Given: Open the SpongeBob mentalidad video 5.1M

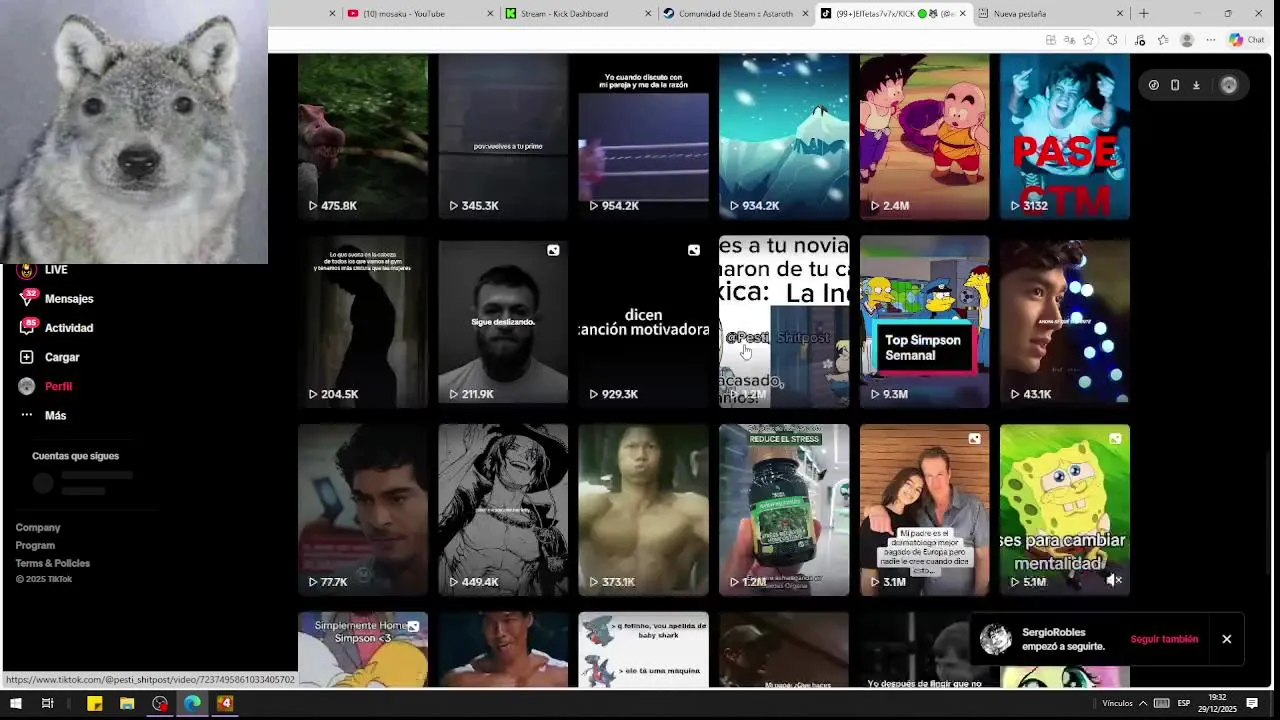Looking at the screenshot, I should 1065,510.
